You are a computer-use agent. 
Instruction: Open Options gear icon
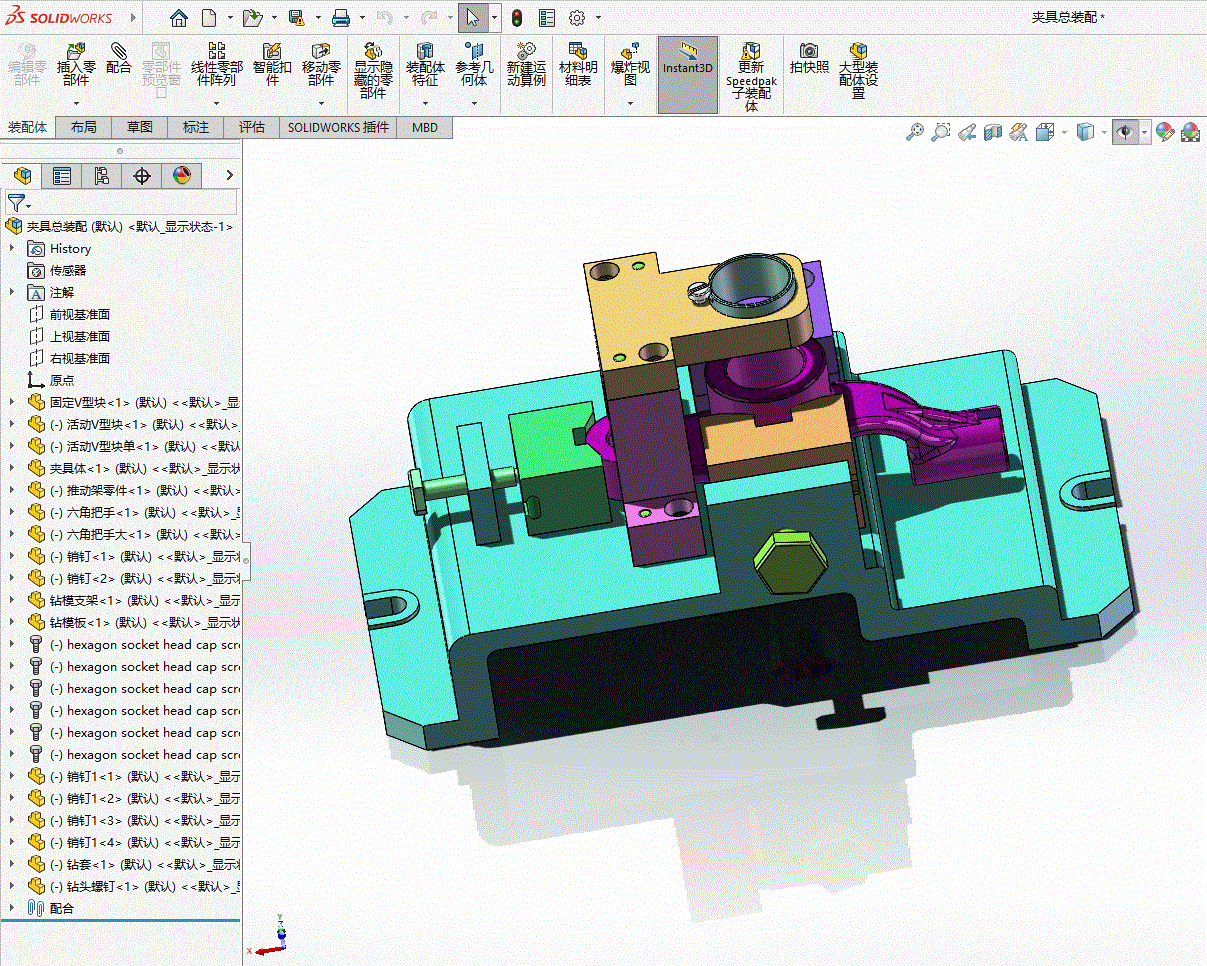pos(577,18)
